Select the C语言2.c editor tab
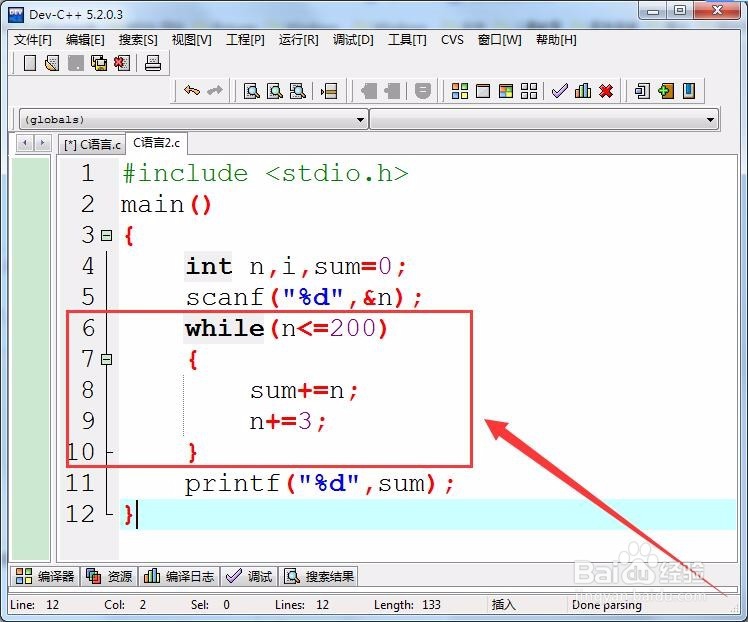The height and width of the screenshot is (622, 748). 156,143
